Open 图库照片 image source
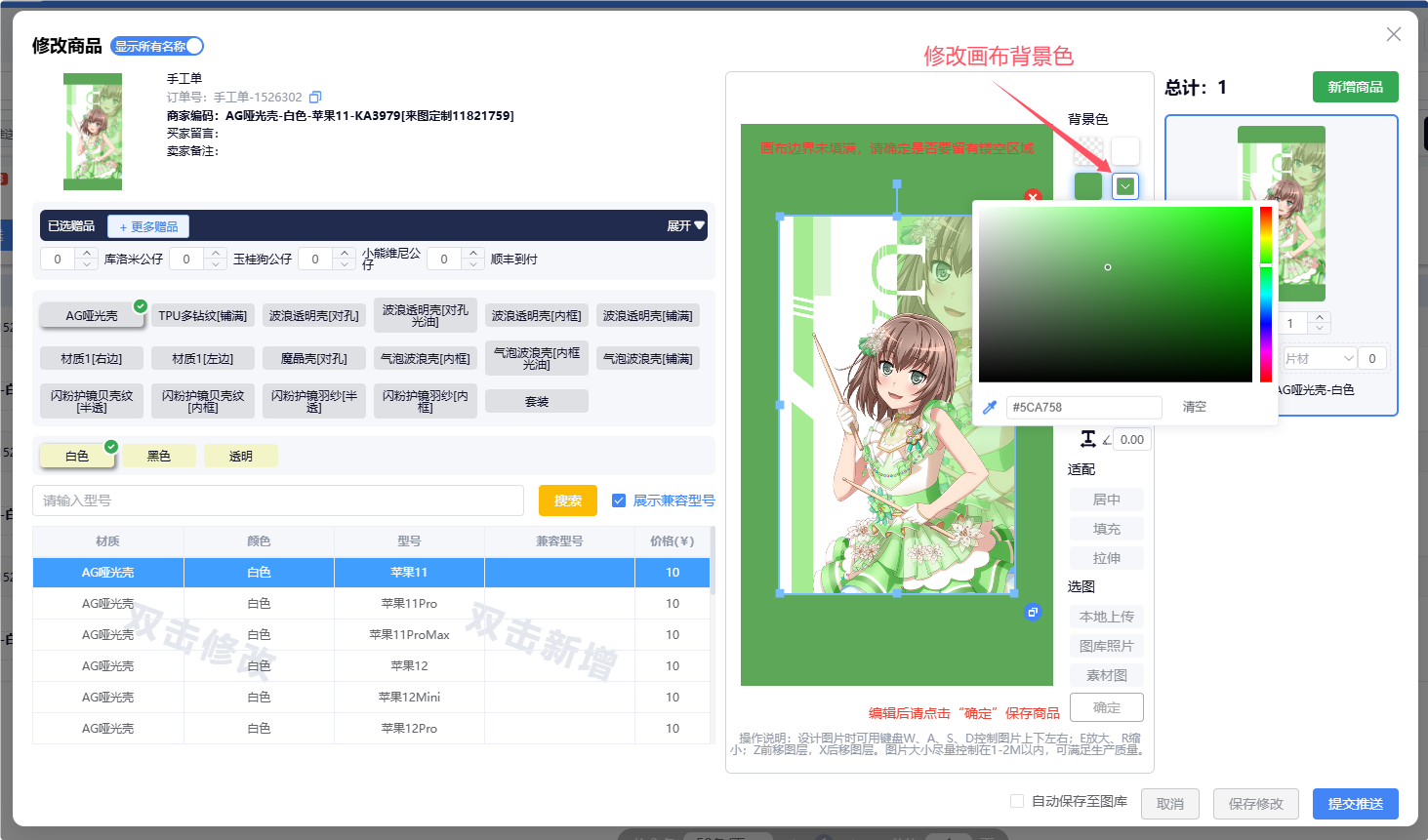Viewport: 1428px width, 840px height. pyautogui.click(x=1107, y=646)
